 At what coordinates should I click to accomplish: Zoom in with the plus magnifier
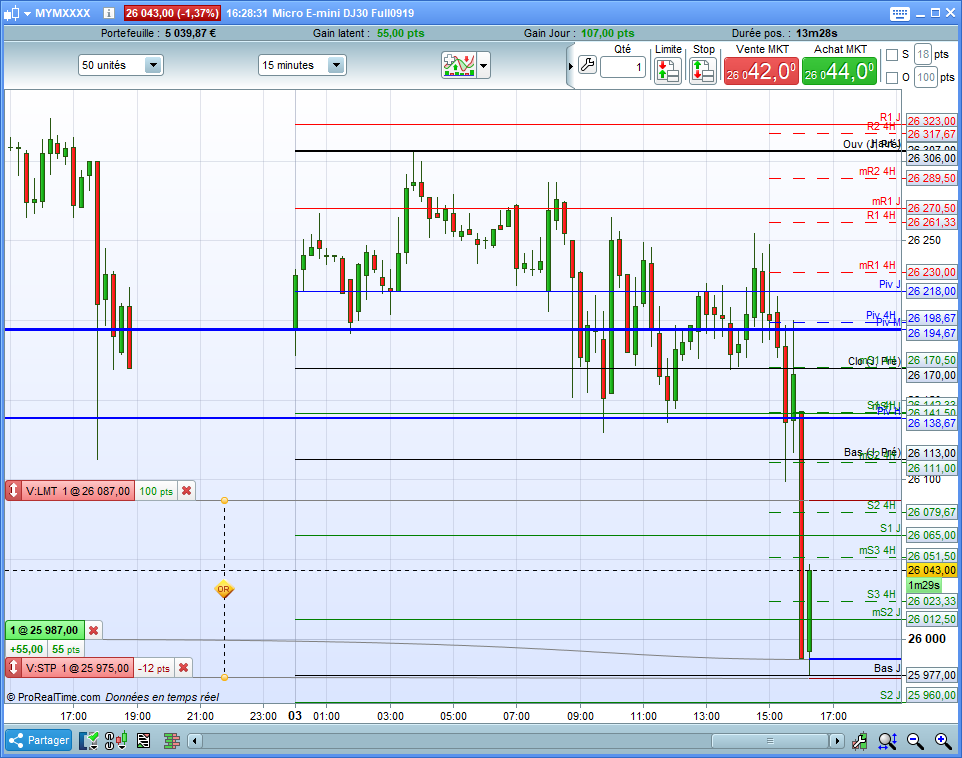click(943, 741)
